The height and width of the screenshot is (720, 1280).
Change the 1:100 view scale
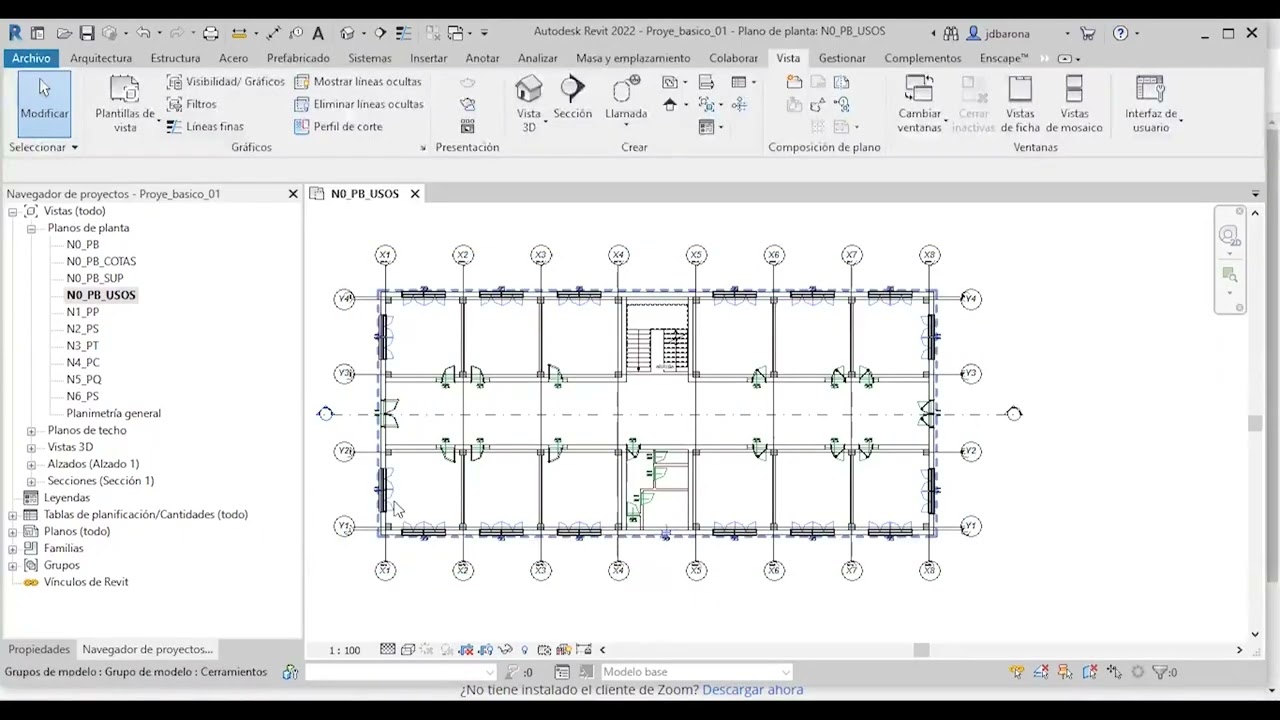click(344, 650)
